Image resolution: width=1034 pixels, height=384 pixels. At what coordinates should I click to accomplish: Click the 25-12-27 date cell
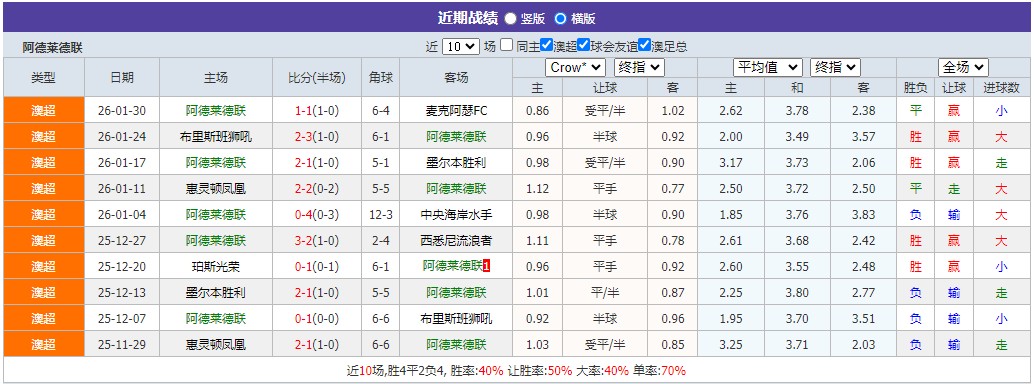(x=122, y=240)
